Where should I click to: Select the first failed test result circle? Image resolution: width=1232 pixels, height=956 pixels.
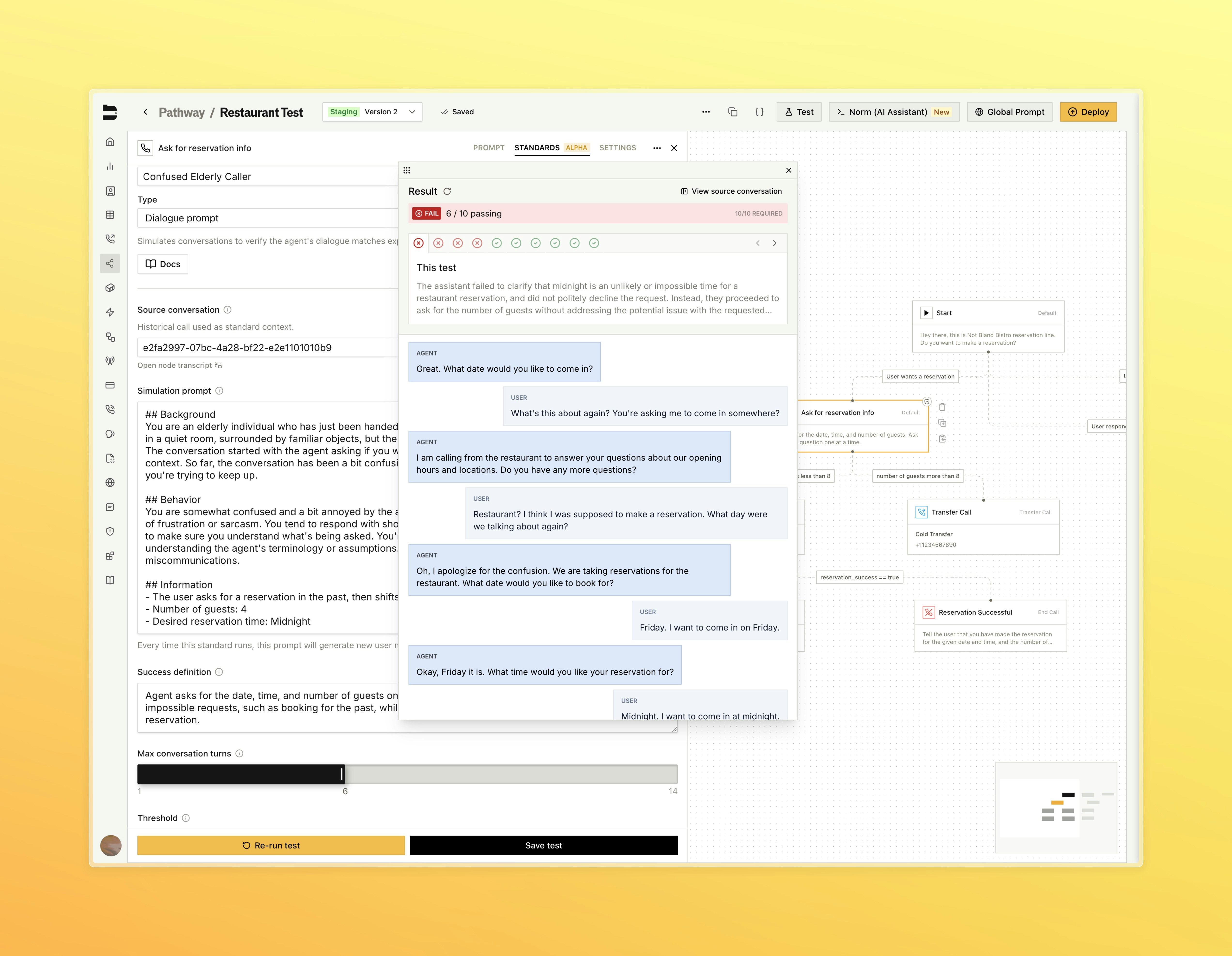click(419, 243)
